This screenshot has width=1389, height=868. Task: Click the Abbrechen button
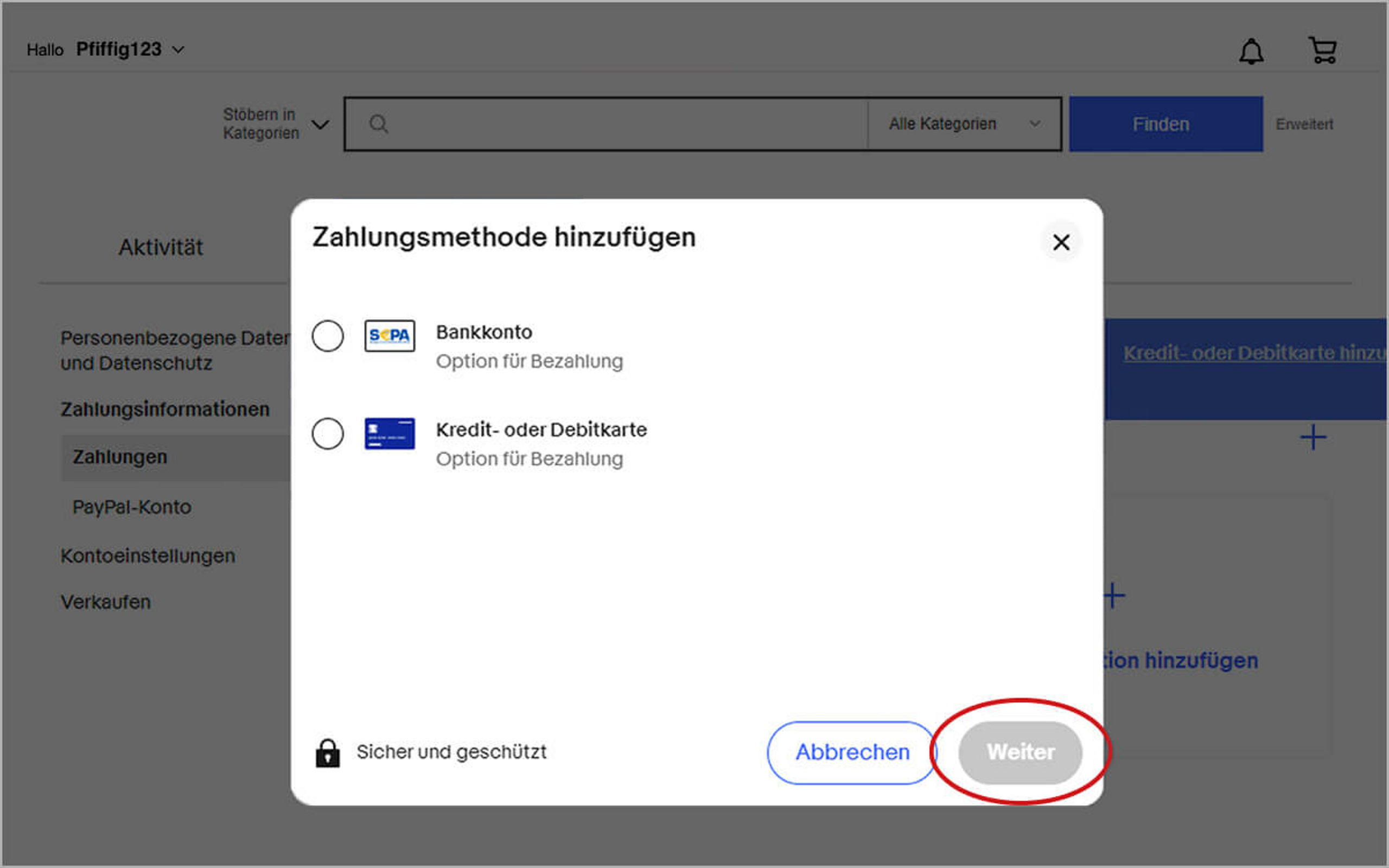[x=852, y=752]
